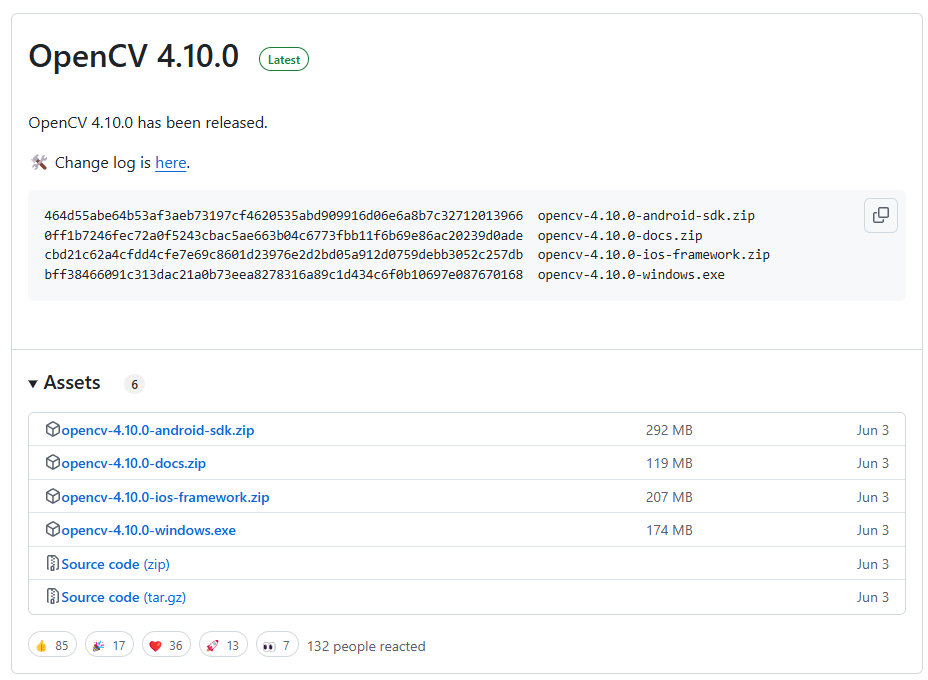Click 'OpenCV 4.10.0 has been released.' text
This screenshot has height=680, width=928.
[x=148, y=123]
